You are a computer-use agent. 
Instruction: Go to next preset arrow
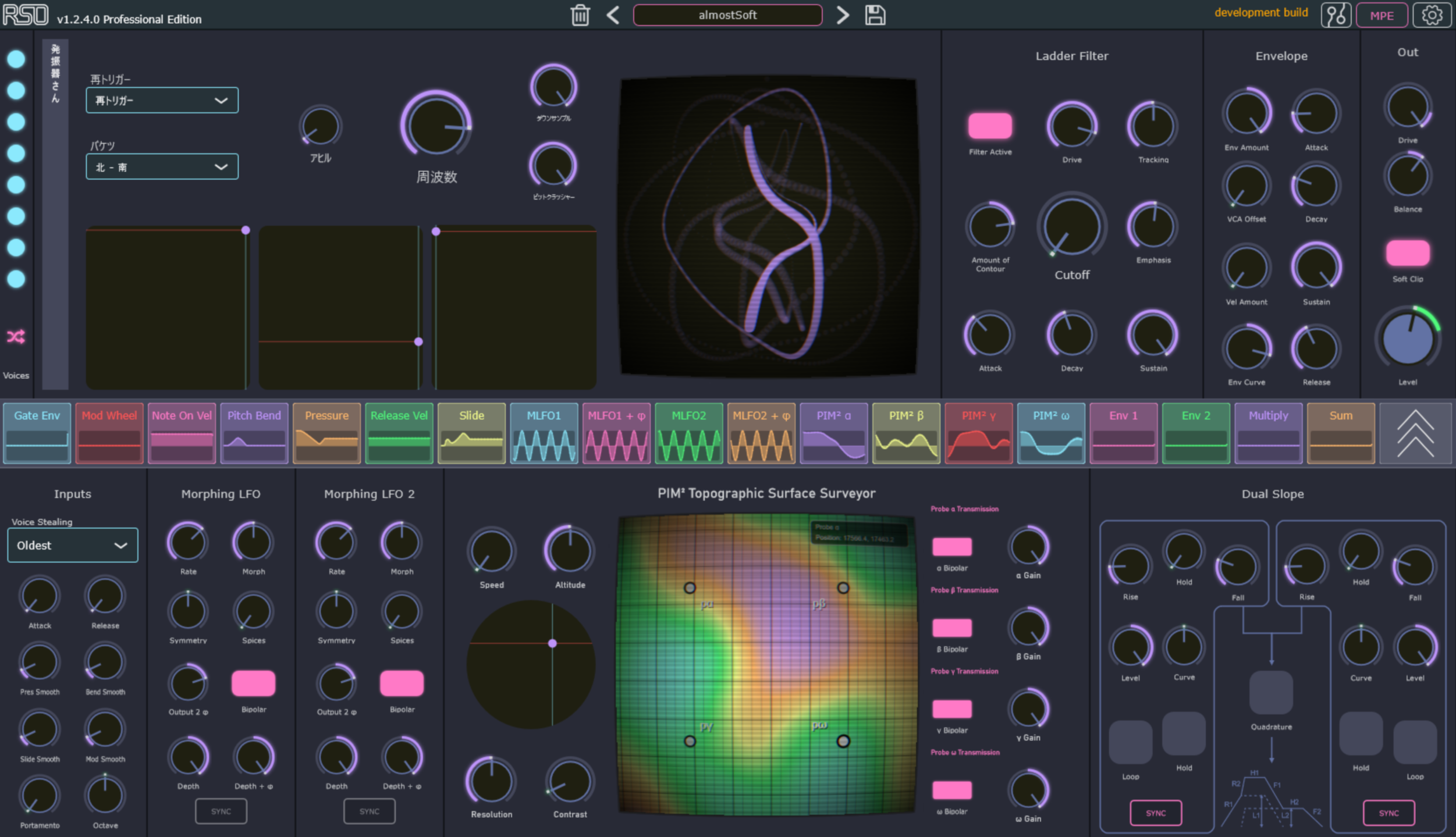click(842, 15)
